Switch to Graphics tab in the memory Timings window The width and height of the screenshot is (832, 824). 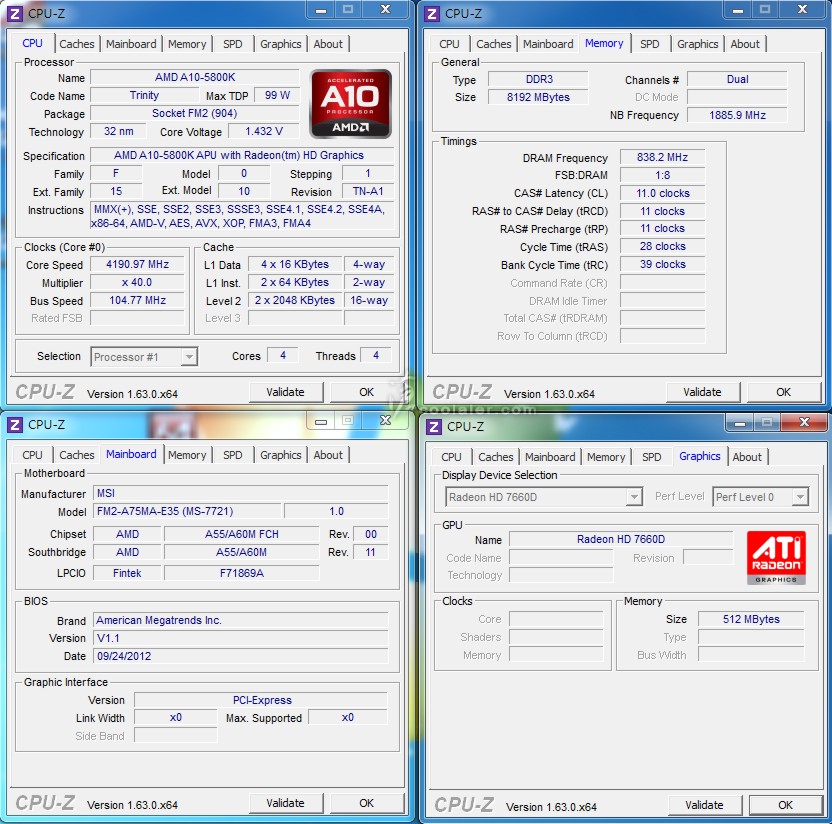coord(697,44)
